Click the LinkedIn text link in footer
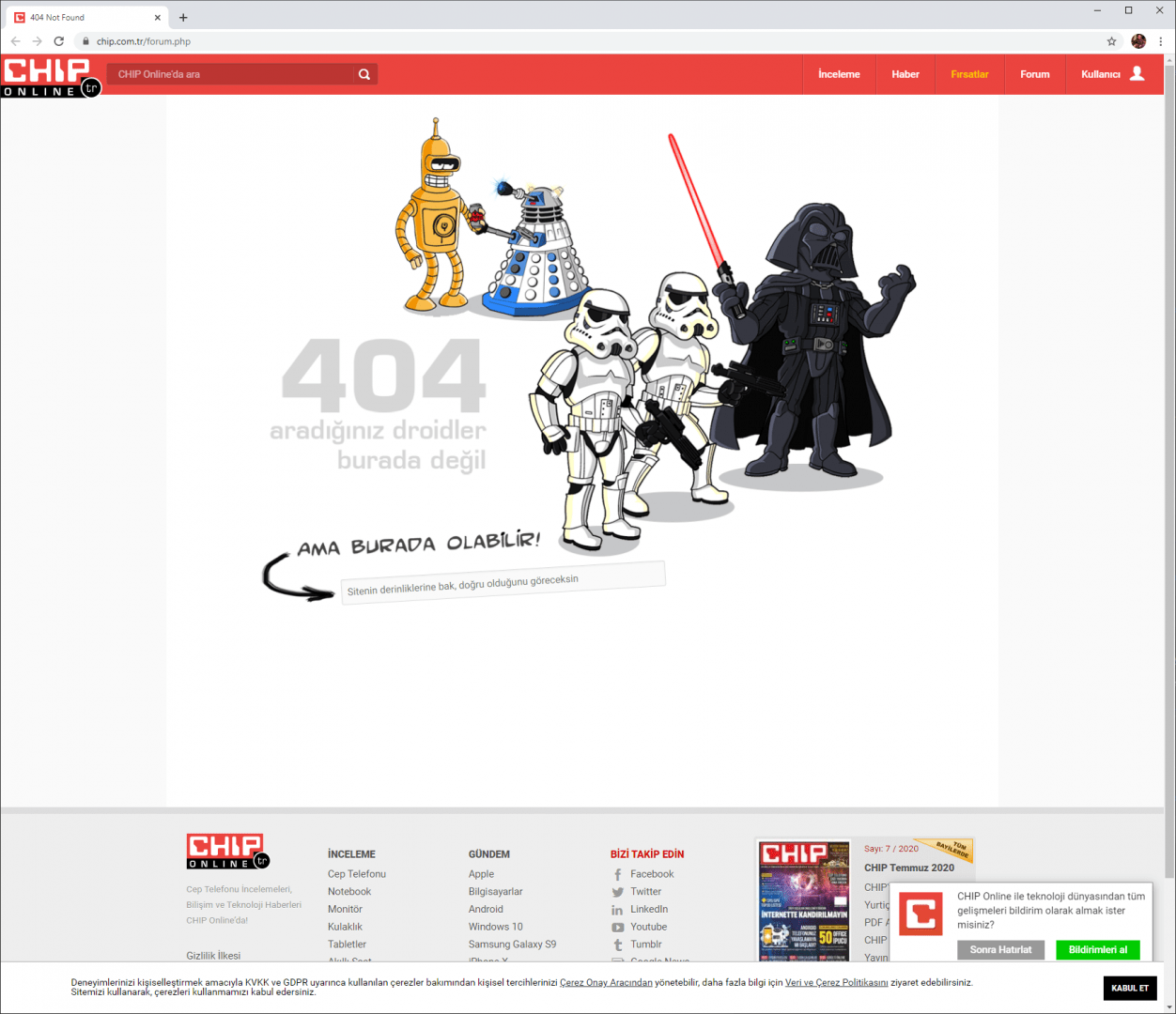 click(649, 909)
